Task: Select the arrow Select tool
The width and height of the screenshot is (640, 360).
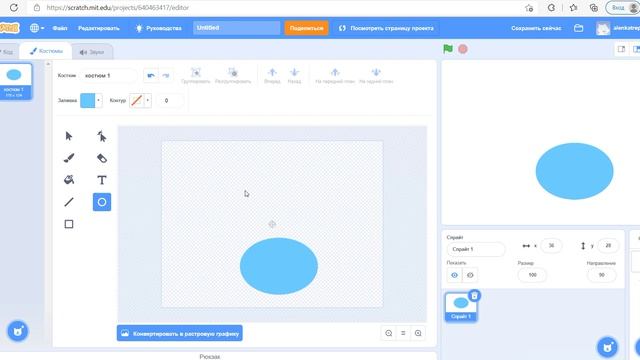Action: click(69, 136)
